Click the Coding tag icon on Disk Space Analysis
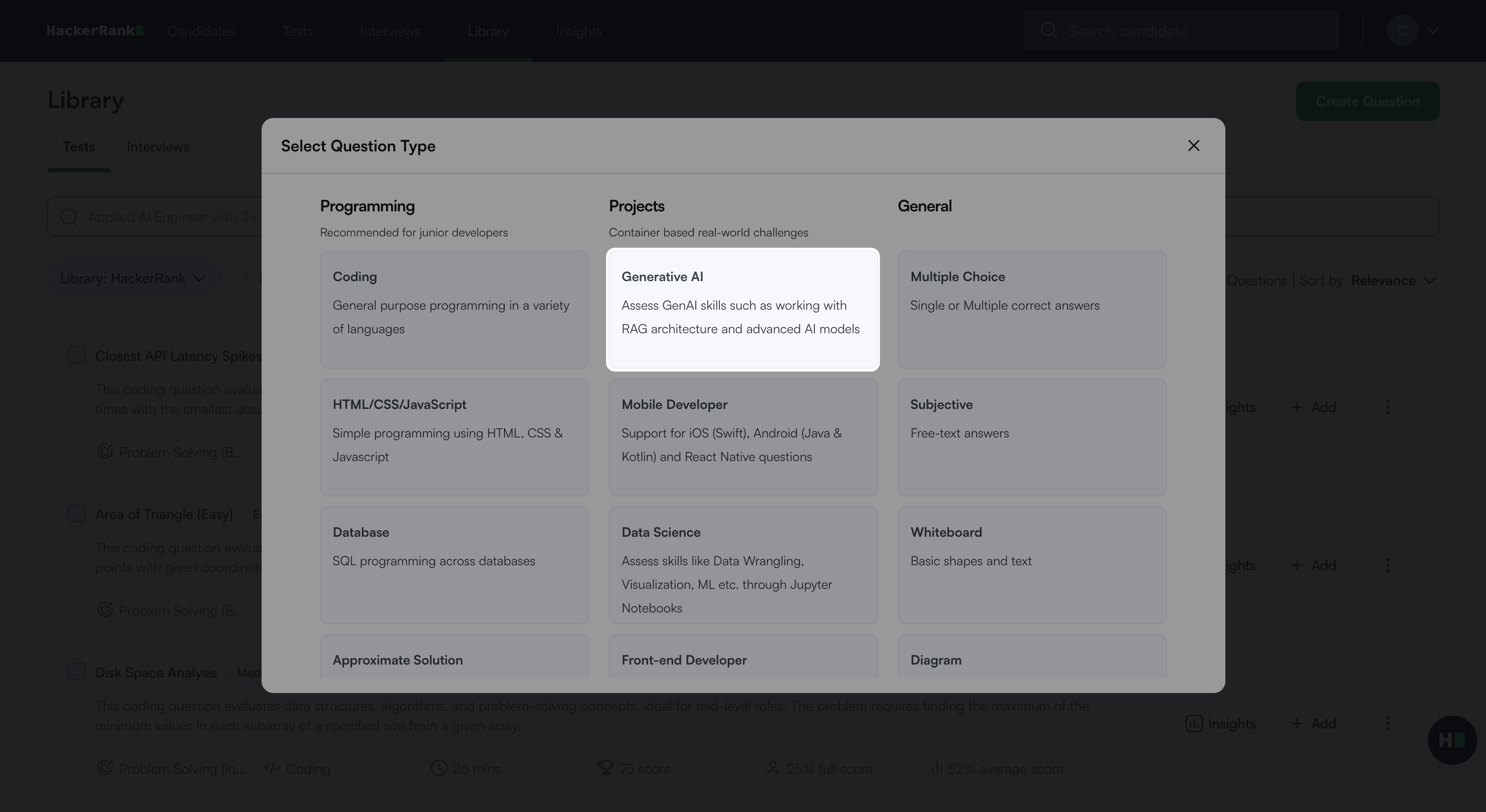The height and width of the screenshot is (812, 1486). [x=272, y=768]
